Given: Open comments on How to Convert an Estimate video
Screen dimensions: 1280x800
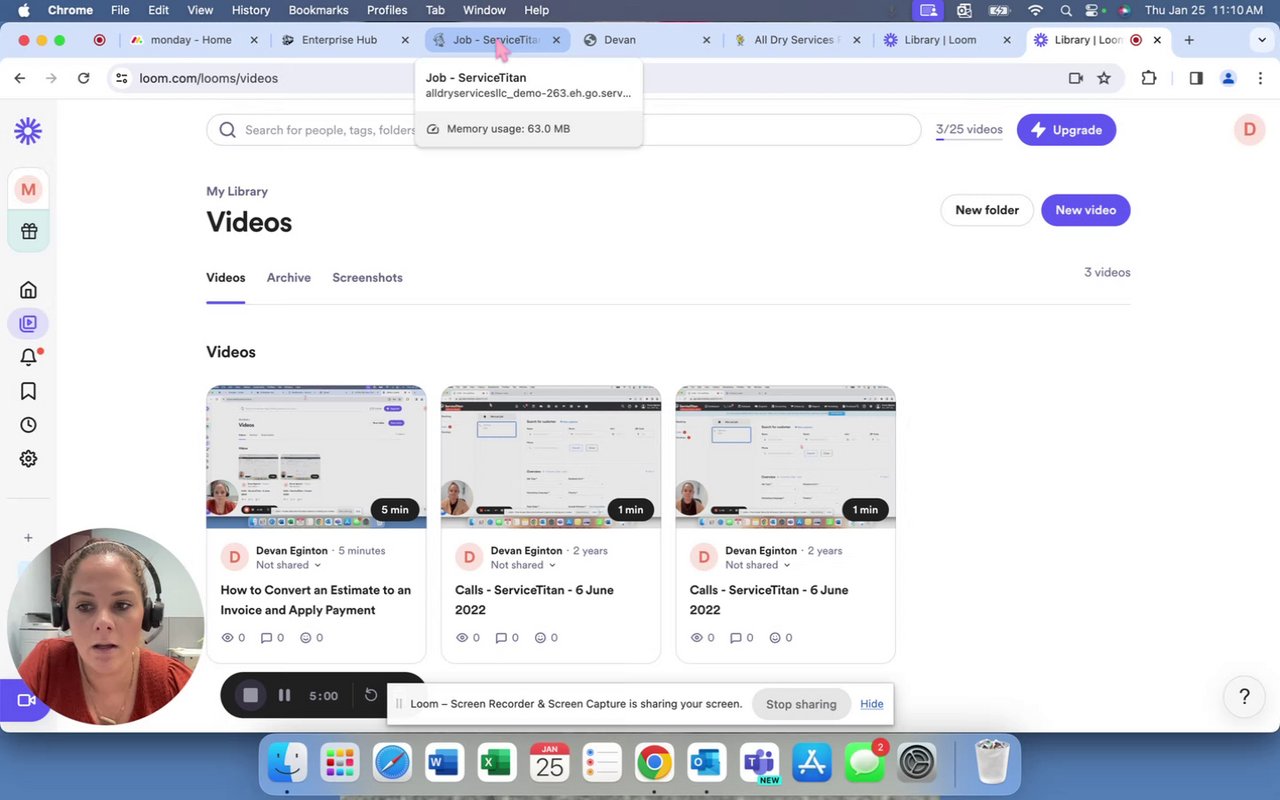Looking at the screenshot, I should tap(272, 637).
